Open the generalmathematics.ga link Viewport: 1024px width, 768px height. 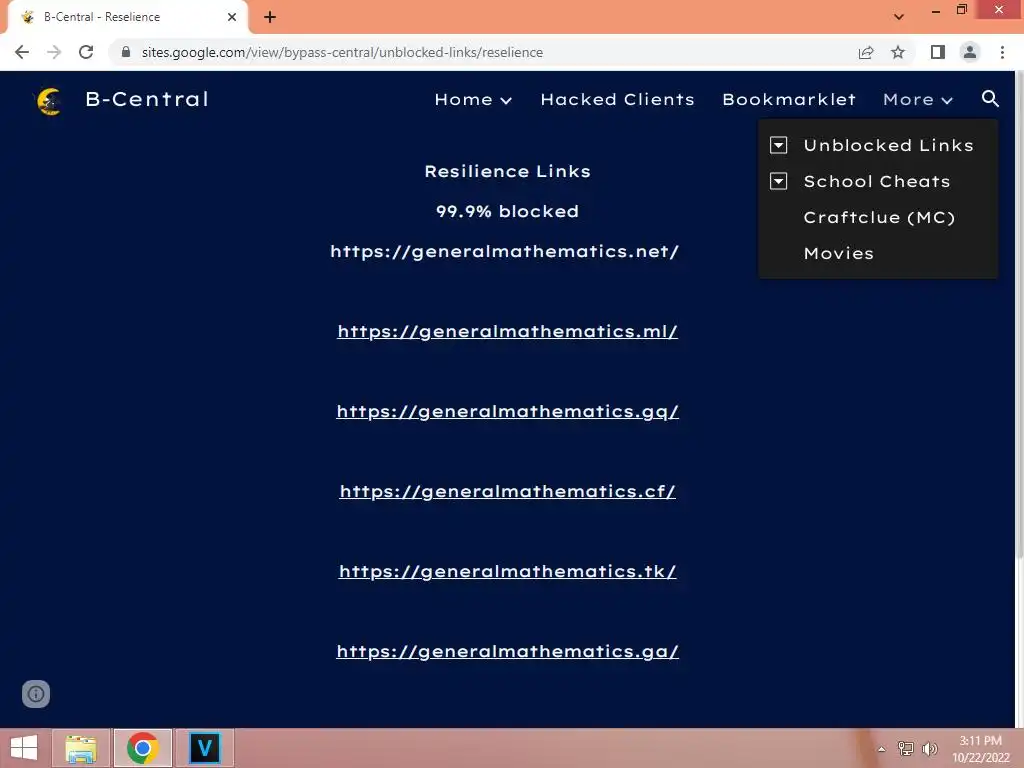[x=507, y=652]
